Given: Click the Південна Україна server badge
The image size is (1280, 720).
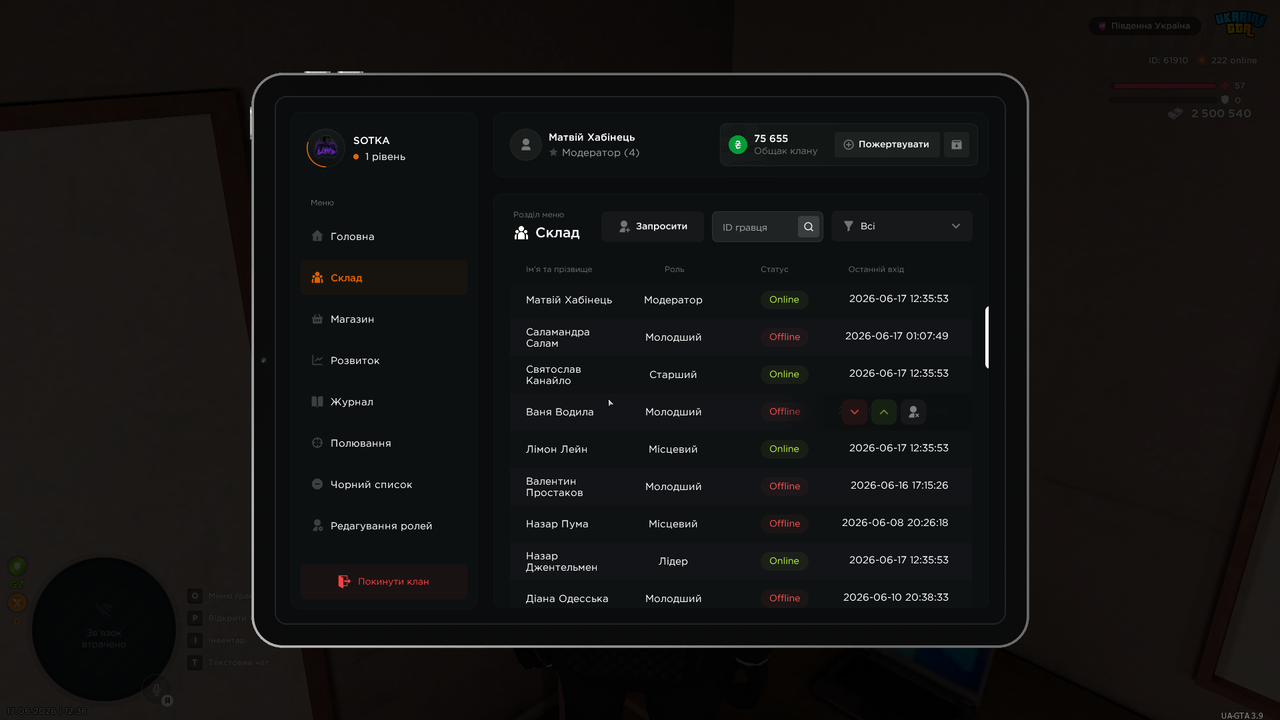Looking at the screenshot, I should 1145,26.
